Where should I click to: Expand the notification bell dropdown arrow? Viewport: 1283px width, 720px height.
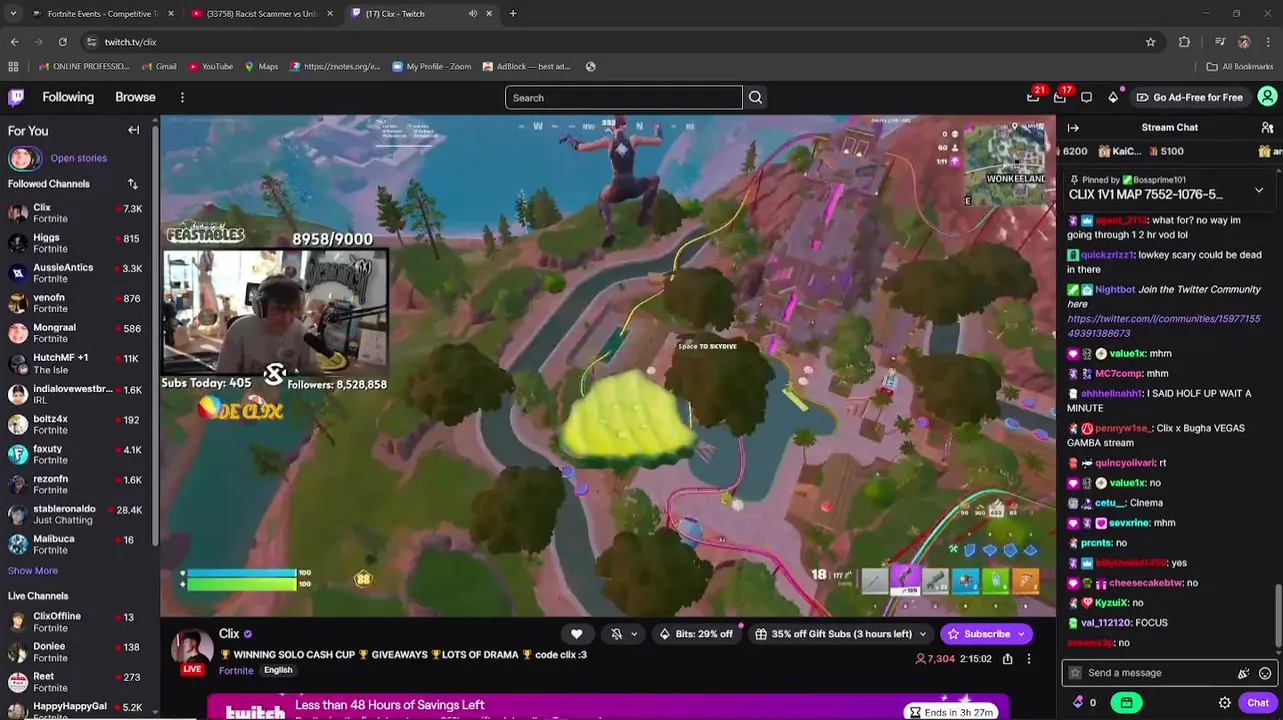pyautogui.click(x=634, y=634)
